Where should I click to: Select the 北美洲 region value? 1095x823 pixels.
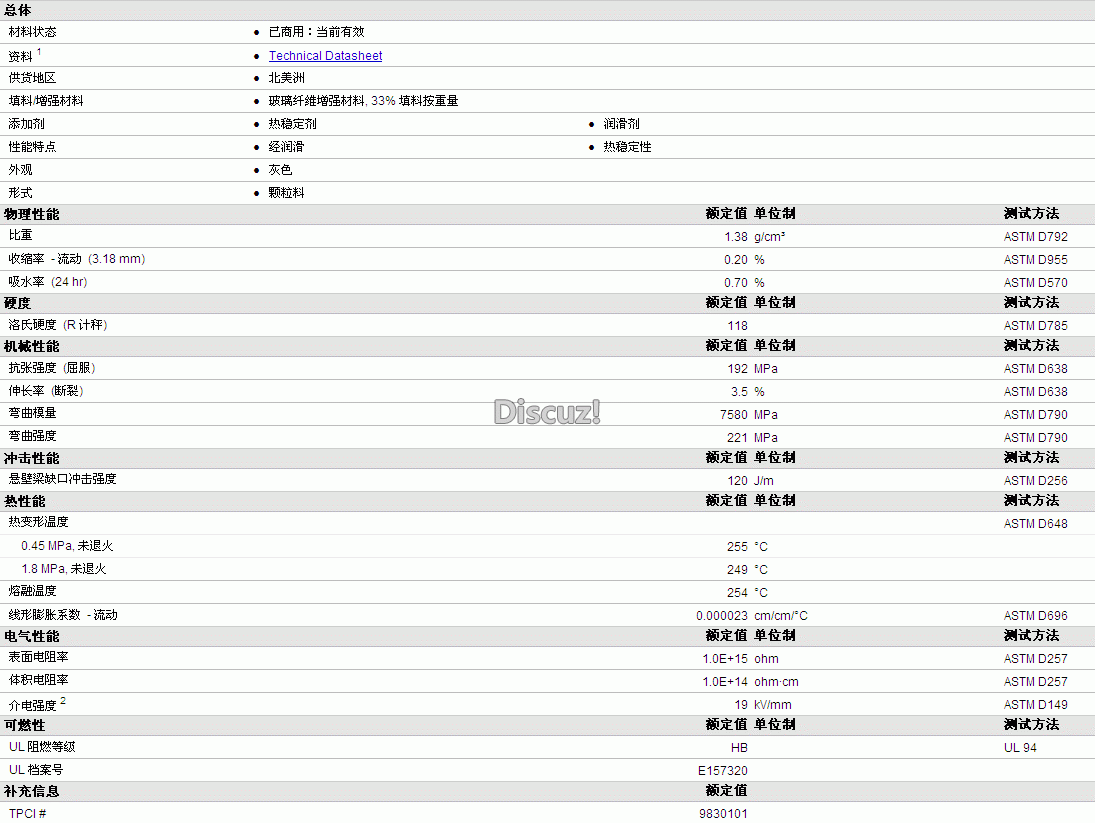click(x=286, y=78)
